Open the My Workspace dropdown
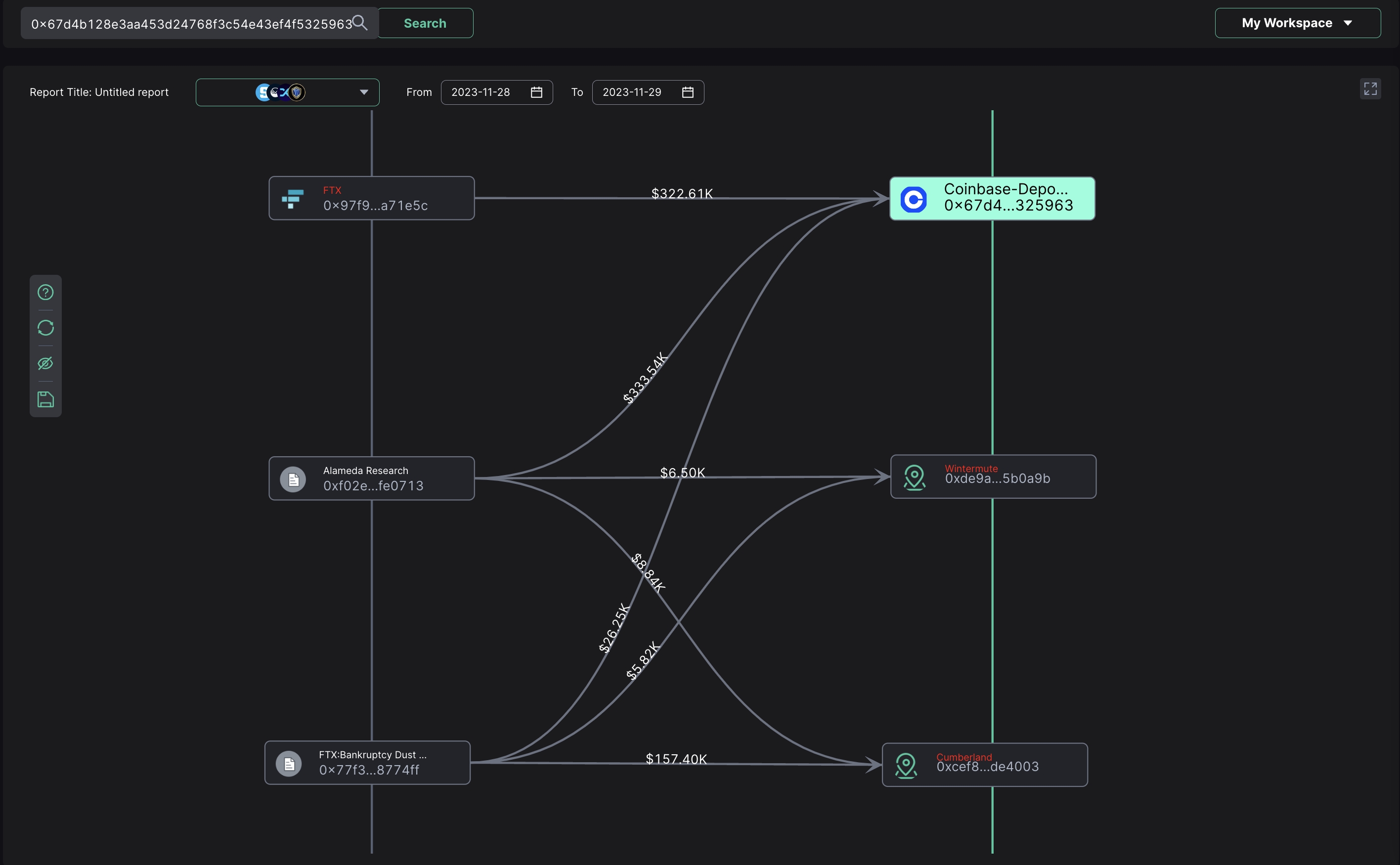This screenshot has width=1400, height=865. (1297, 23)
